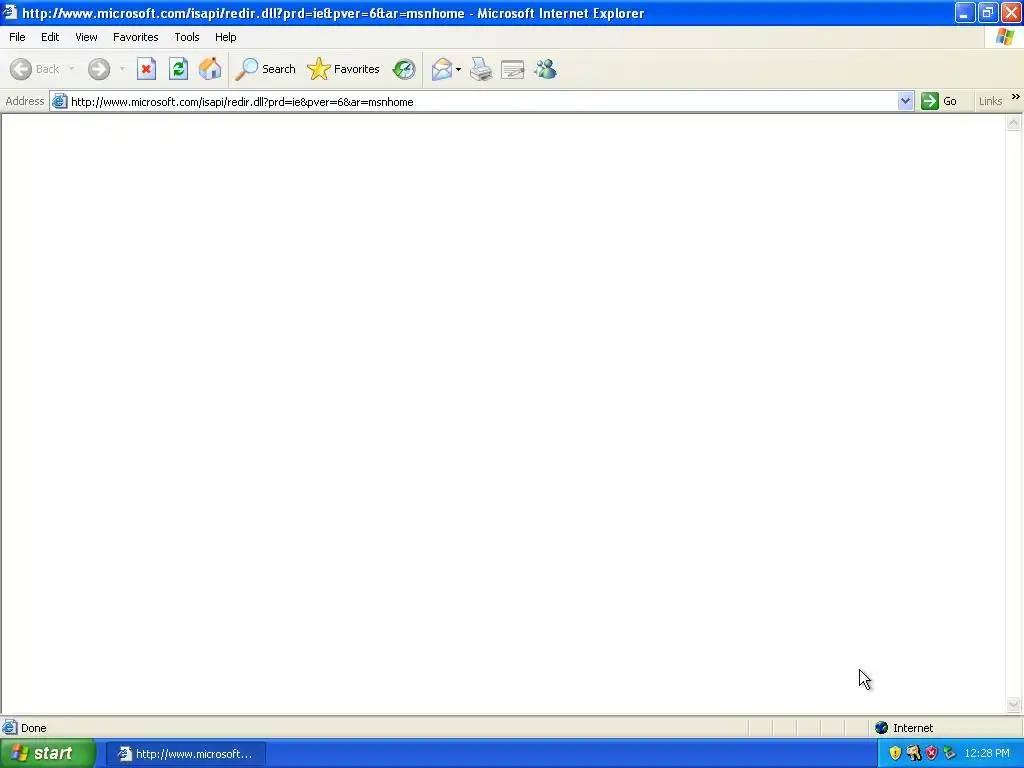Screen dimensions: 1024x768
Task: Open the Windows Start menu
Action: point(48,754)
